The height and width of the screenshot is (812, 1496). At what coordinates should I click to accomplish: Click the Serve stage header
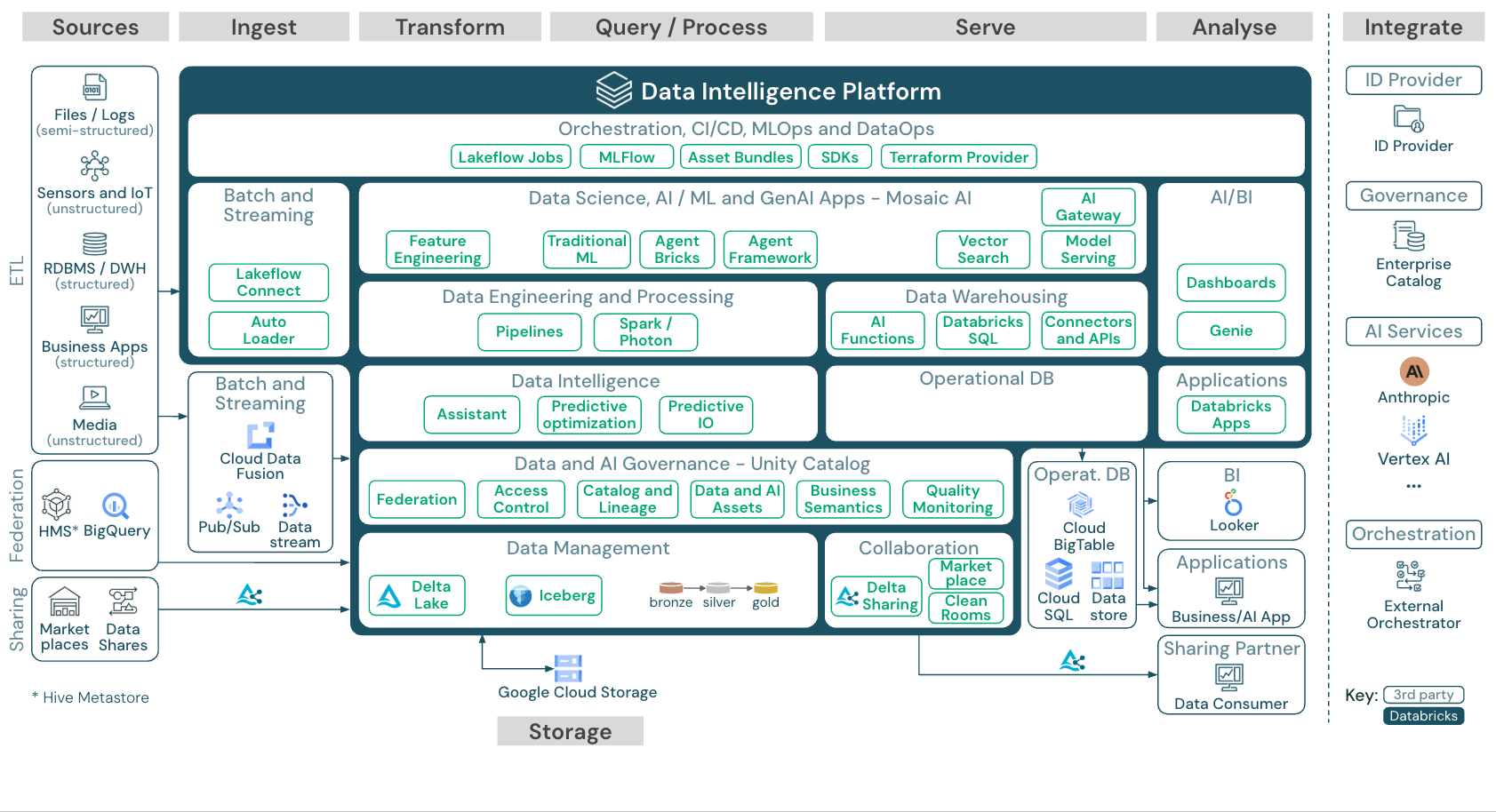[x=985, y=28]
